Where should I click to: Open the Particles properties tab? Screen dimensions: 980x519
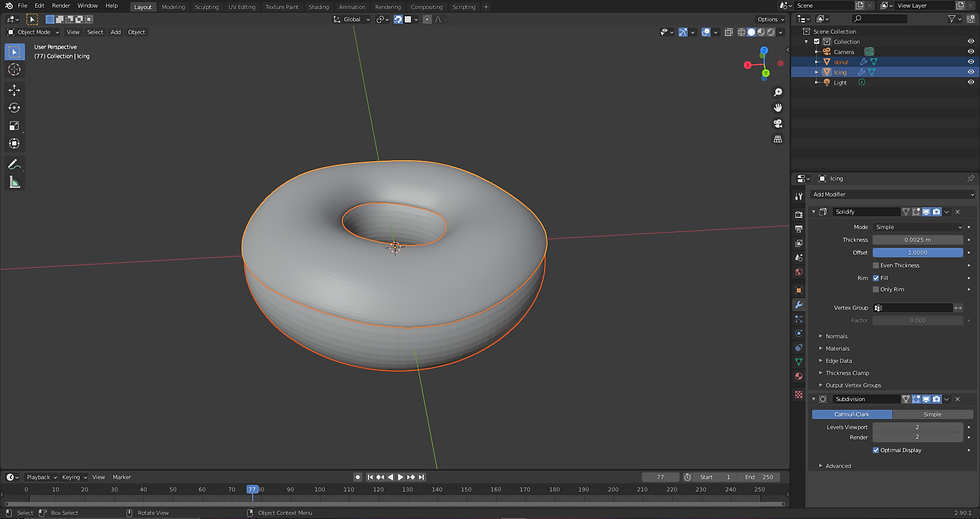(798, 319)
